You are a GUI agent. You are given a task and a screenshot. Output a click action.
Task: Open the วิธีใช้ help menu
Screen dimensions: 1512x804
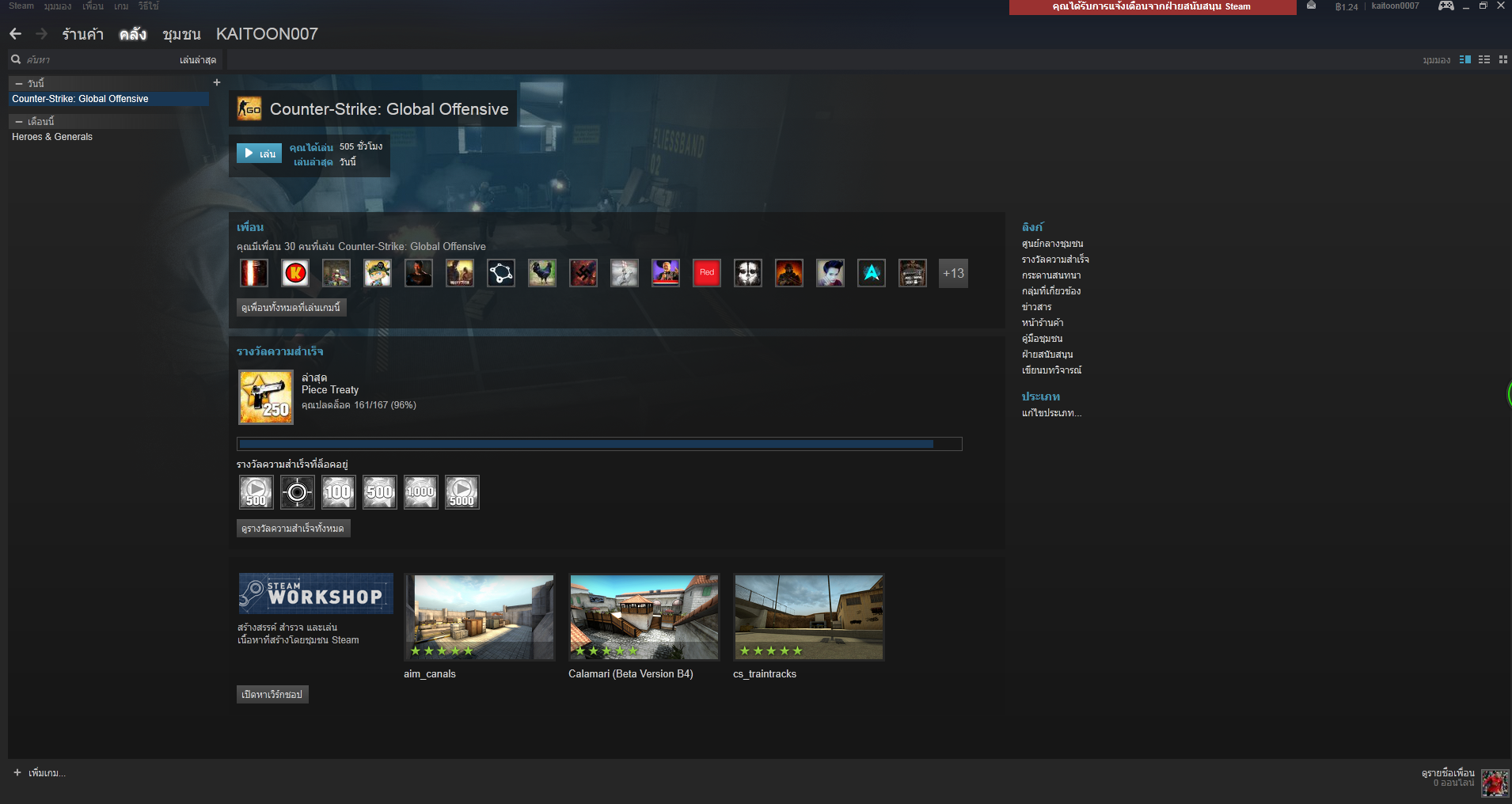click(148, 6)
